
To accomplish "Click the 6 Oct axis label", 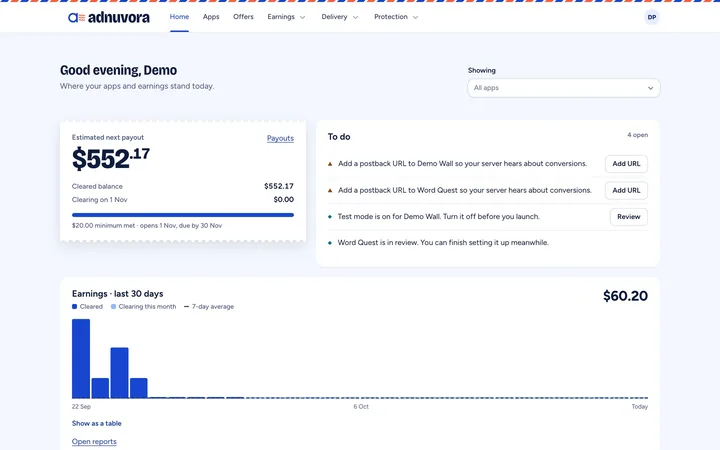I will tap(361, 407).
